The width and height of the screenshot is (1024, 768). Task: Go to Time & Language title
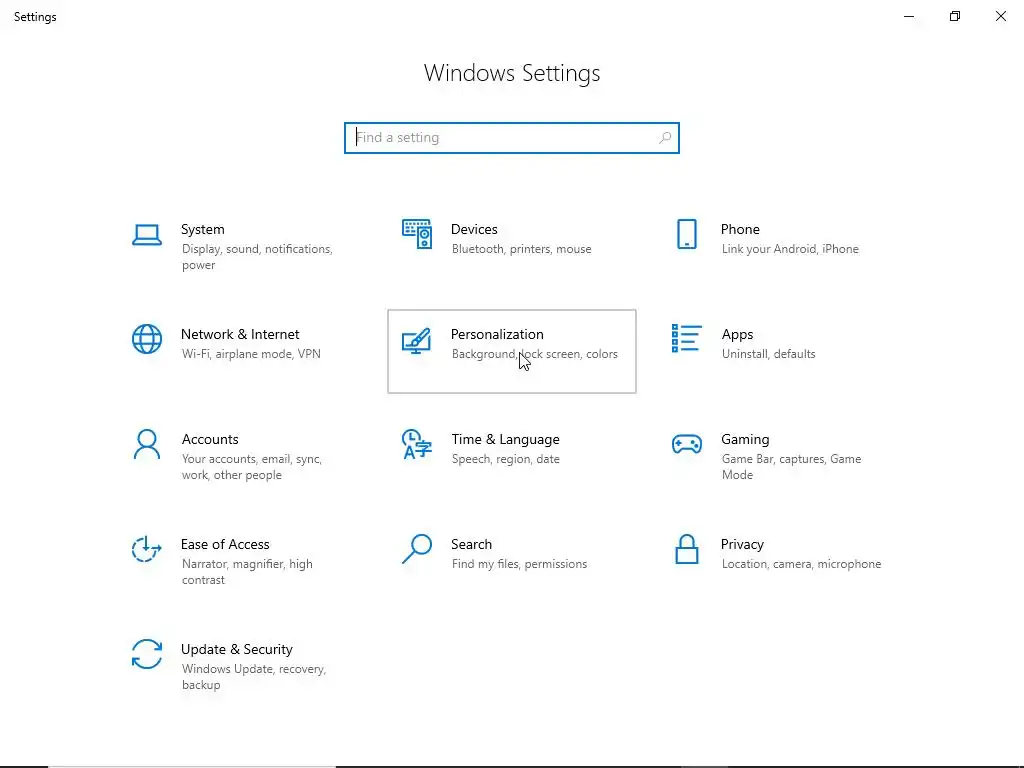[505, 440]
